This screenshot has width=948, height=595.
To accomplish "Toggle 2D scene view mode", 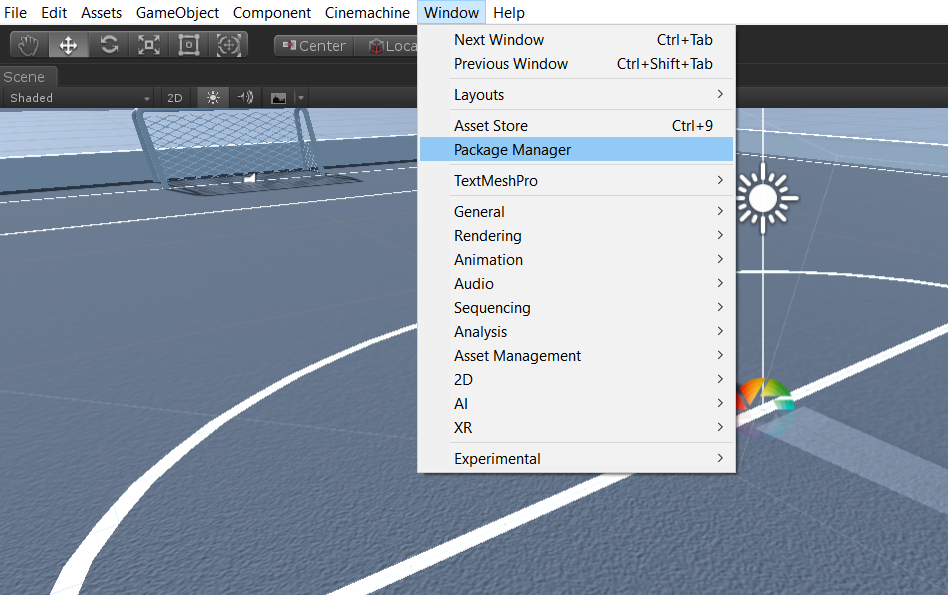I will (x=175, y=98).
